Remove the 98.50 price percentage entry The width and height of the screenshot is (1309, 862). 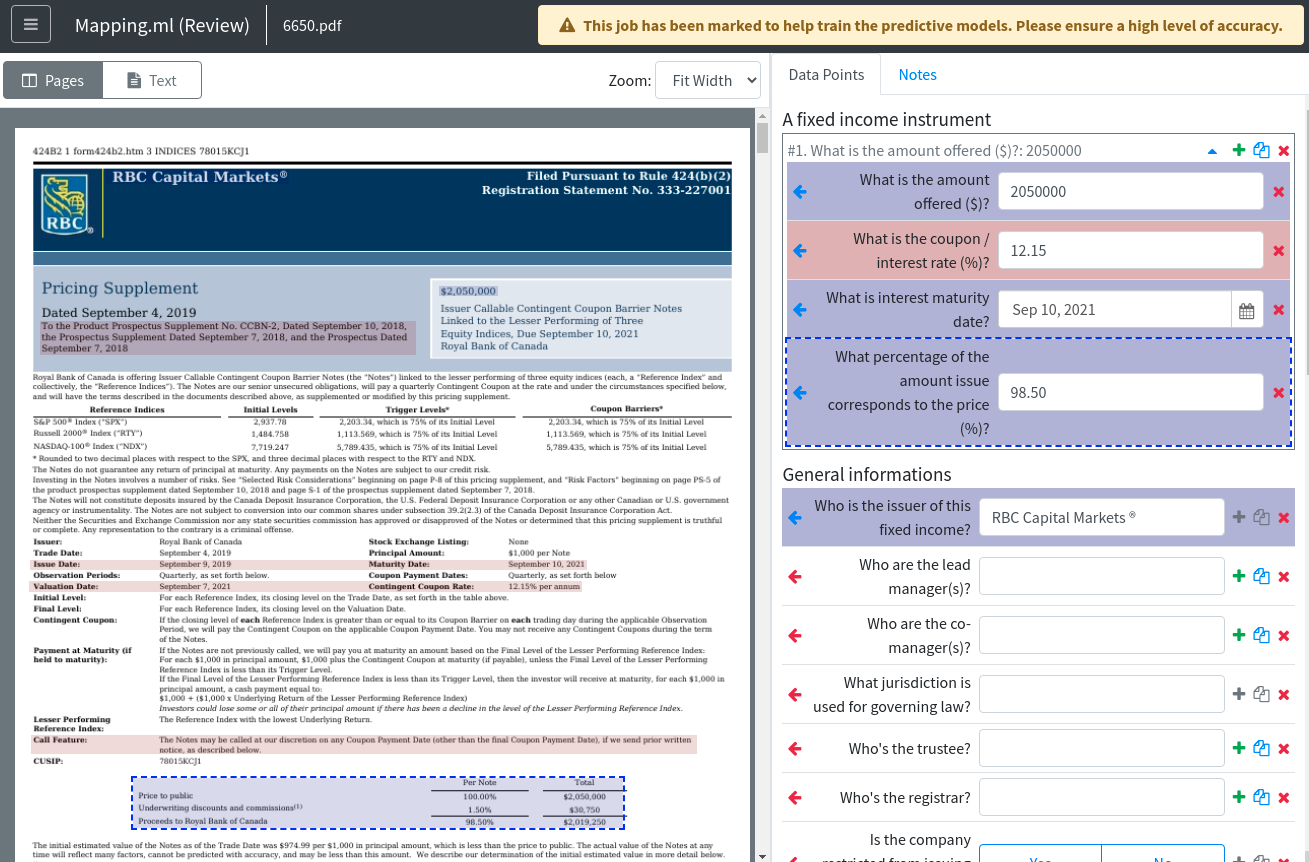1279,393
